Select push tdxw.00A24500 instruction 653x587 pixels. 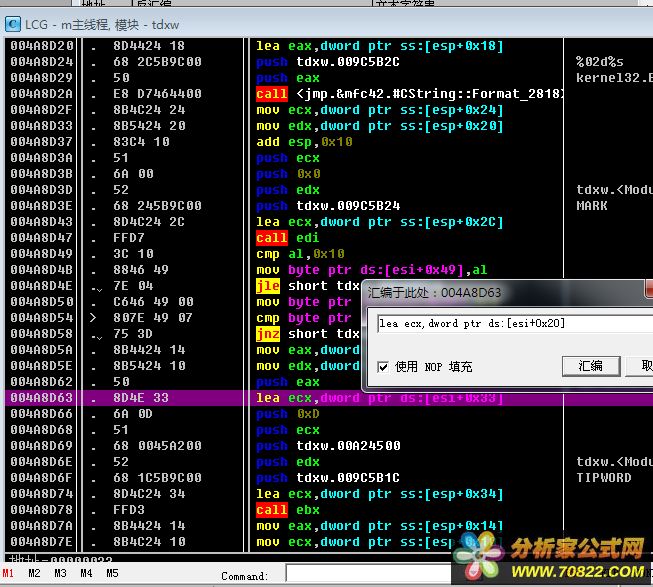[328, 446]
